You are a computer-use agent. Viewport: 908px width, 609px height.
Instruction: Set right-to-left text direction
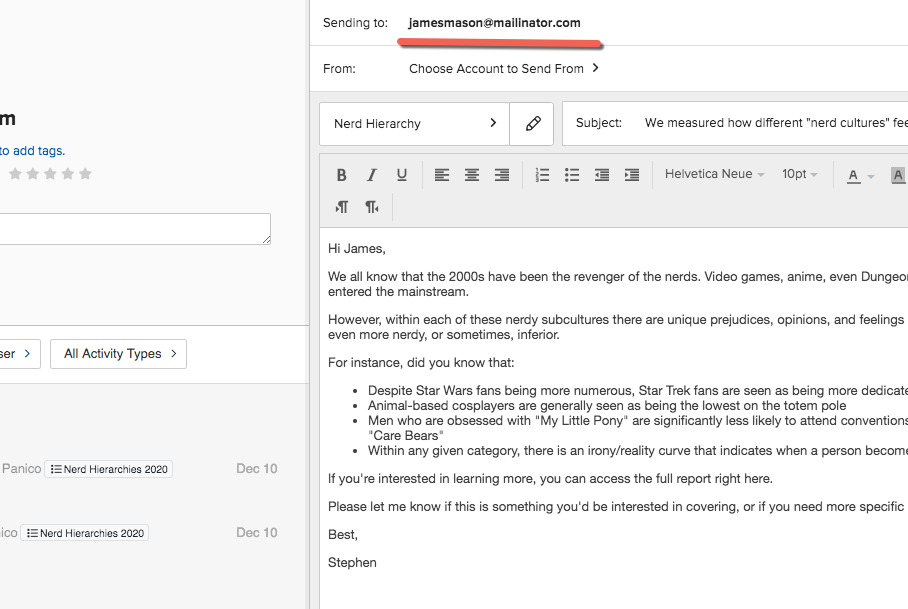click(372, 207)
